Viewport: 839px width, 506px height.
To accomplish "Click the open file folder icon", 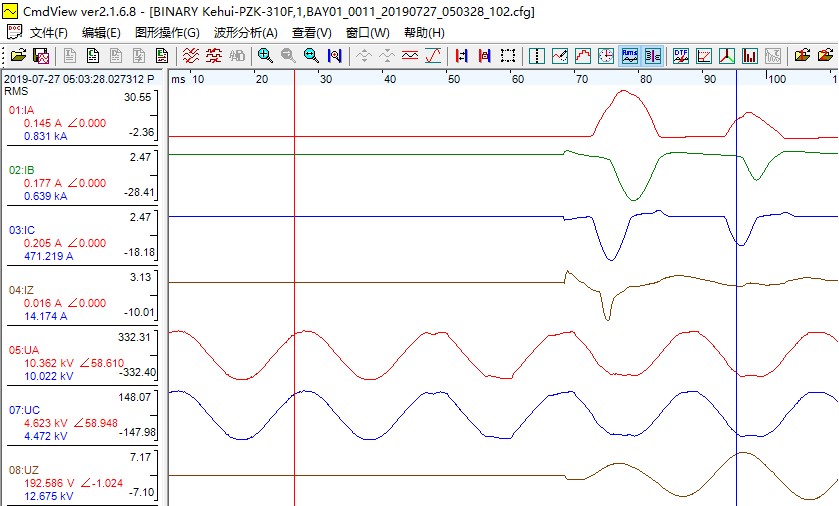I will point(18,56).
